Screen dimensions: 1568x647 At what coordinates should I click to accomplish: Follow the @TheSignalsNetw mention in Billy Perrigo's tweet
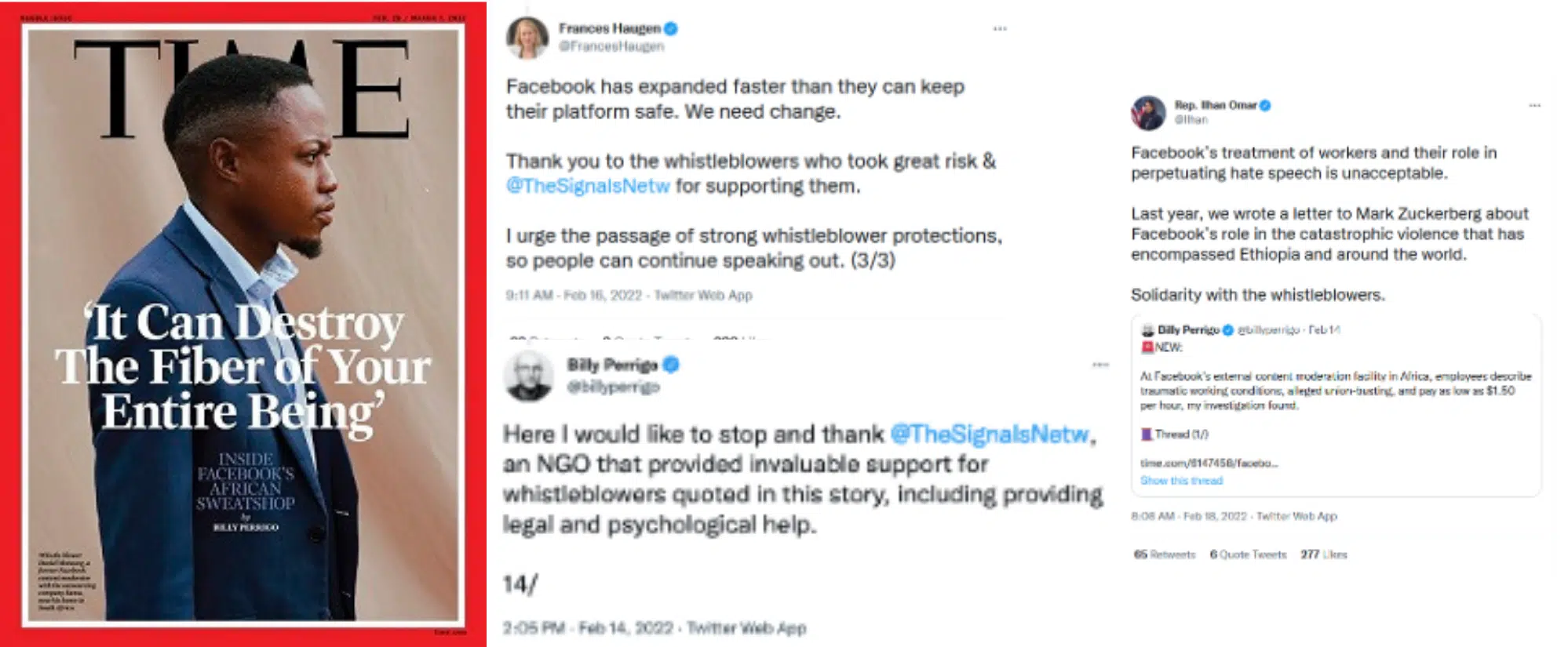point(990,434)
